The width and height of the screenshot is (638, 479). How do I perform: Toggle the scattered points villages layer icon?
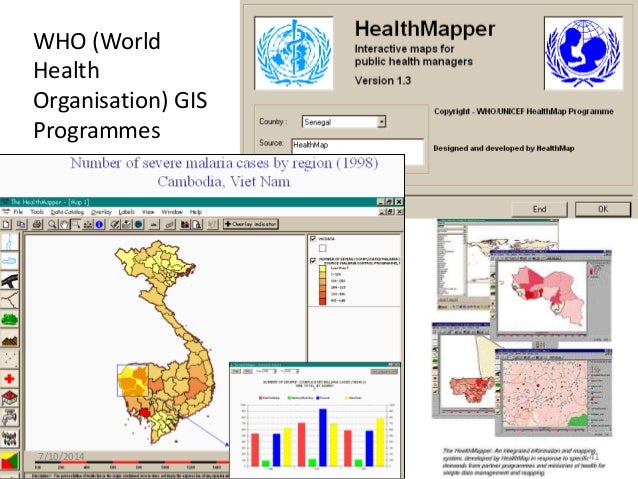[10, 359]
